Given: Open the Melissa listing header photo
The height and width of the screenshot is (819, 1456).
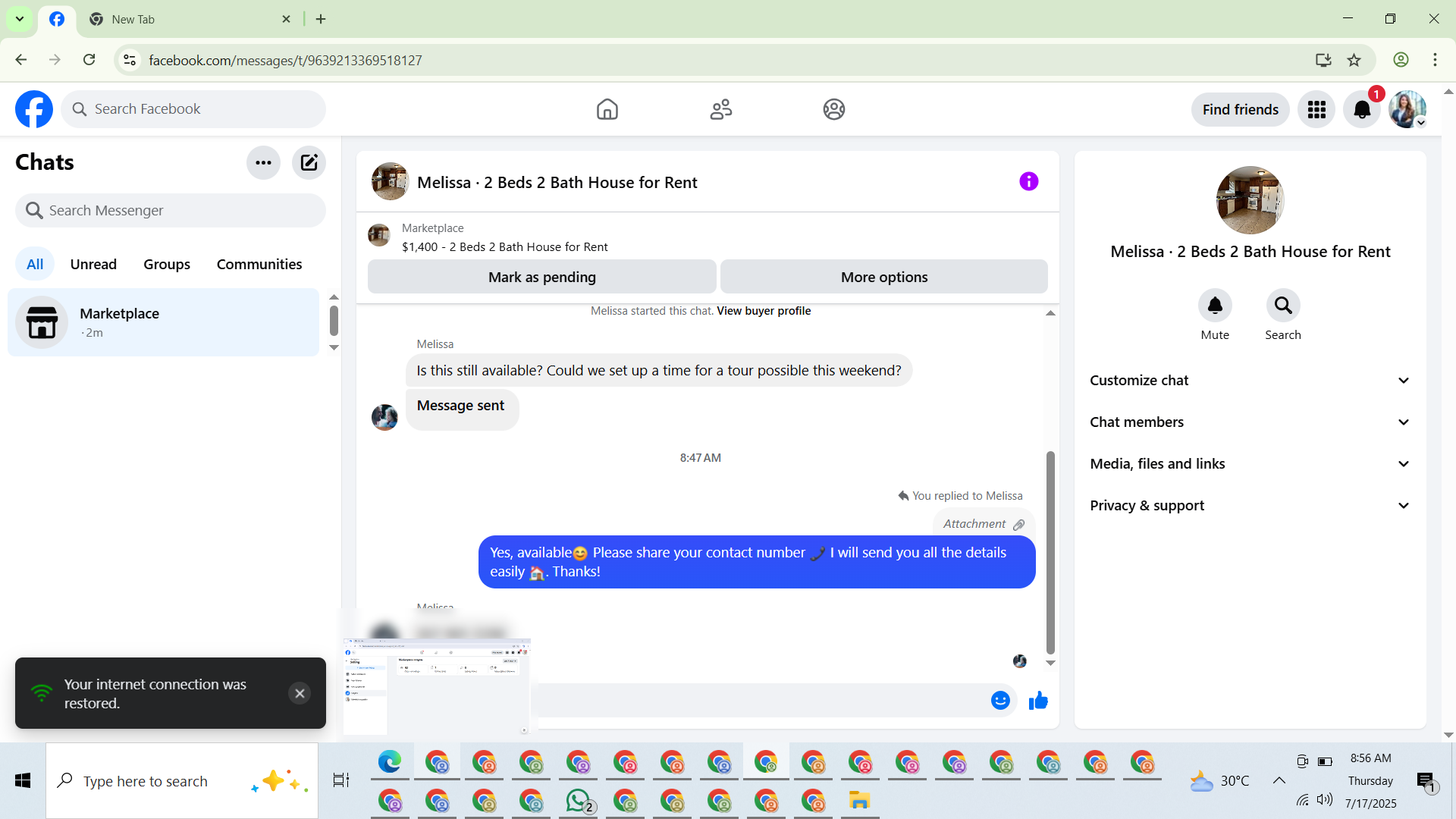Looking at the screenshot, I should [x=390, y=181].
